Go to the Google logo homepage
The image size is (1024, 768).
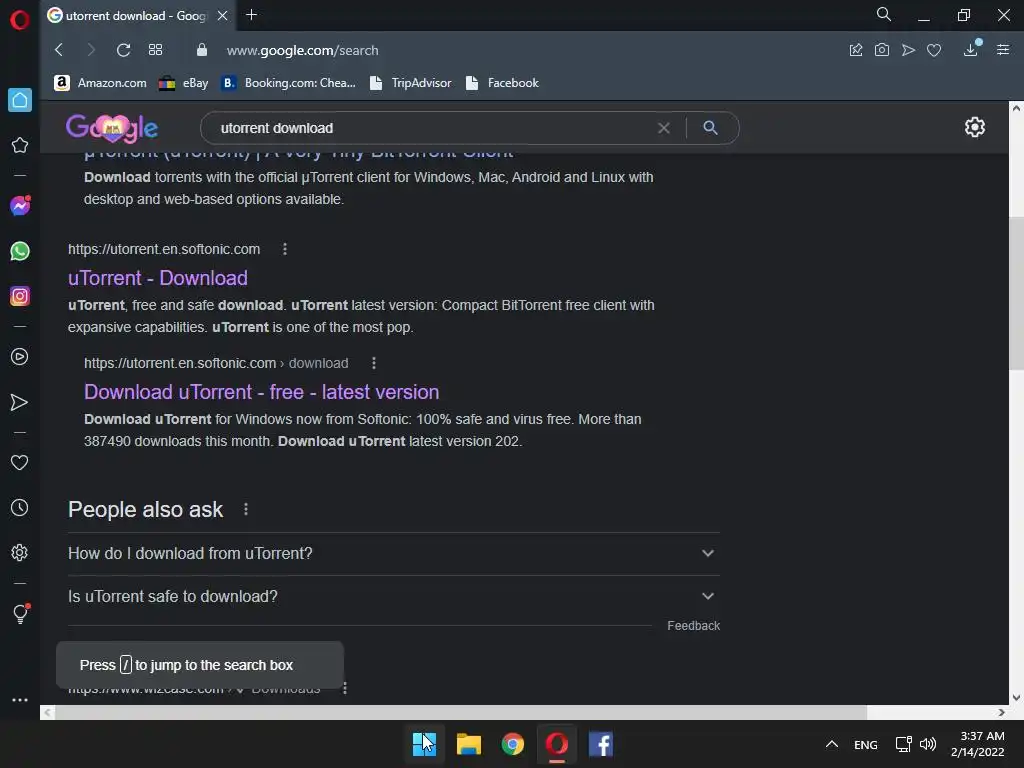[x=112, y=128]
